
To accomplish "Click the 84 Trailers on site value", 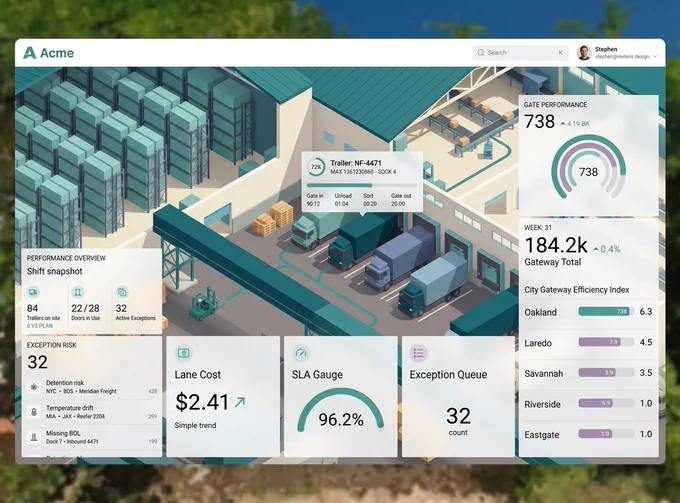I will pyautogui.click(x=33, y=308).
